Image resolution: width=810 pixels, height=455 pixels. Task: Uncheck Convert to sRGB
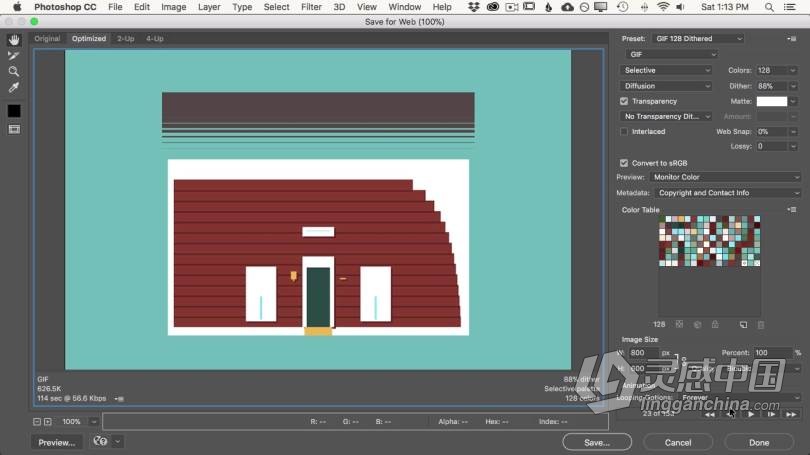(624, 163)
